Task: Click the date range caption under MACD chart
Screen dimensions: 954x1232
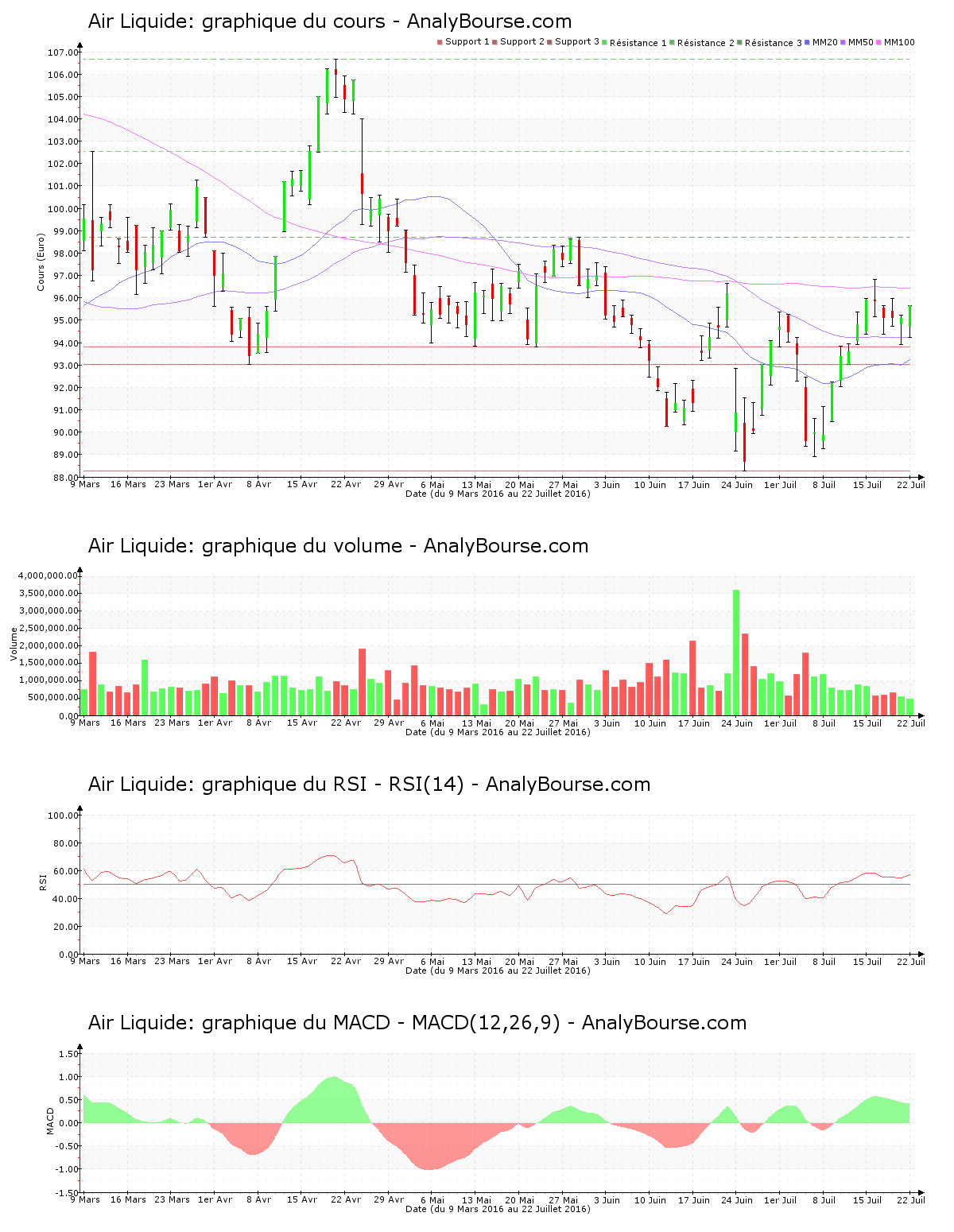Action: tap(498, 1209)
